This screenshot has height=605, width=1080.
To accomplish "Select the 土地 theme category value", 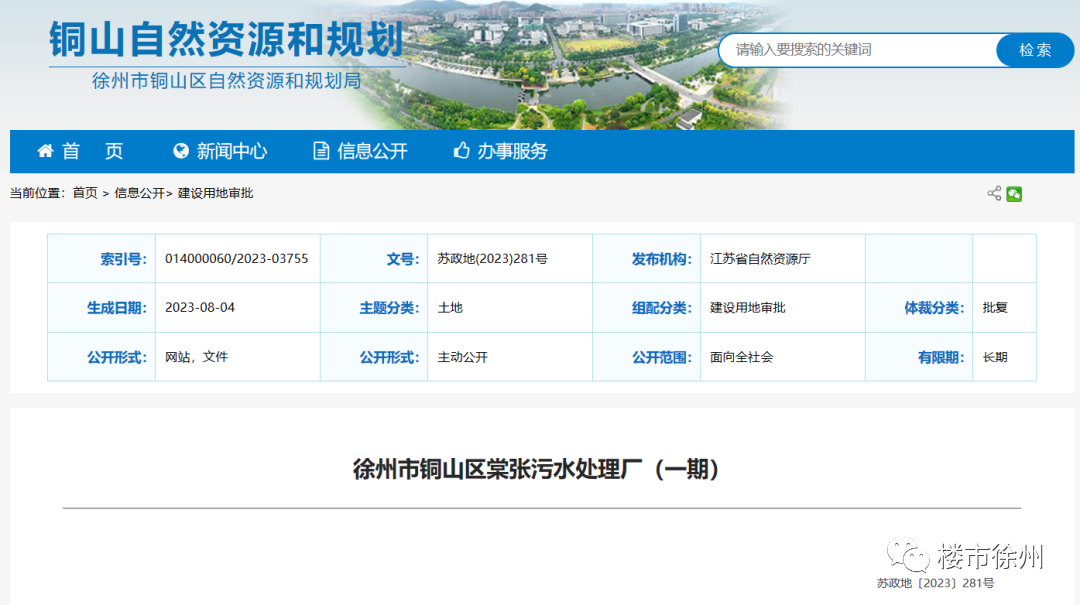I will 450,307.
